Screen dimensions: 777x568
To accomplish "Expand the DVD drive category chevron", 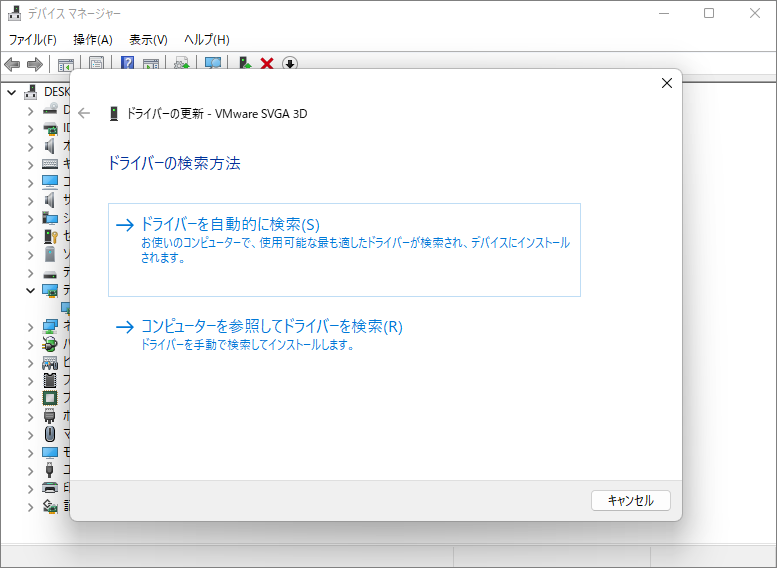I will pyautogui.click(x=30, y=111).
